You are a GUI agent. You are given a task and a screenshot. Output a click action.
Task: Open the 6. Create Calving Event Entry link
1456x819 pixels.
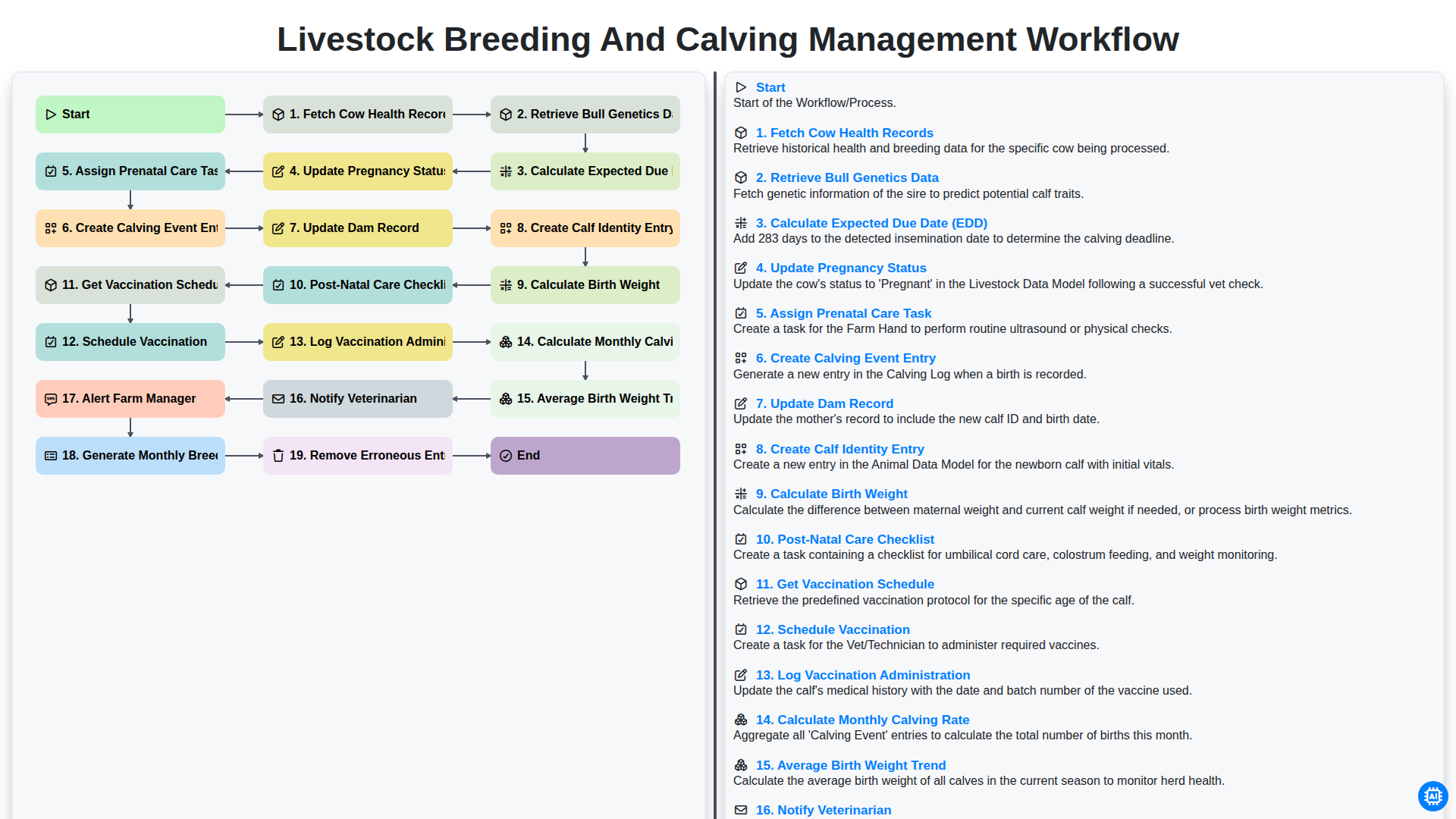[846, 358]
